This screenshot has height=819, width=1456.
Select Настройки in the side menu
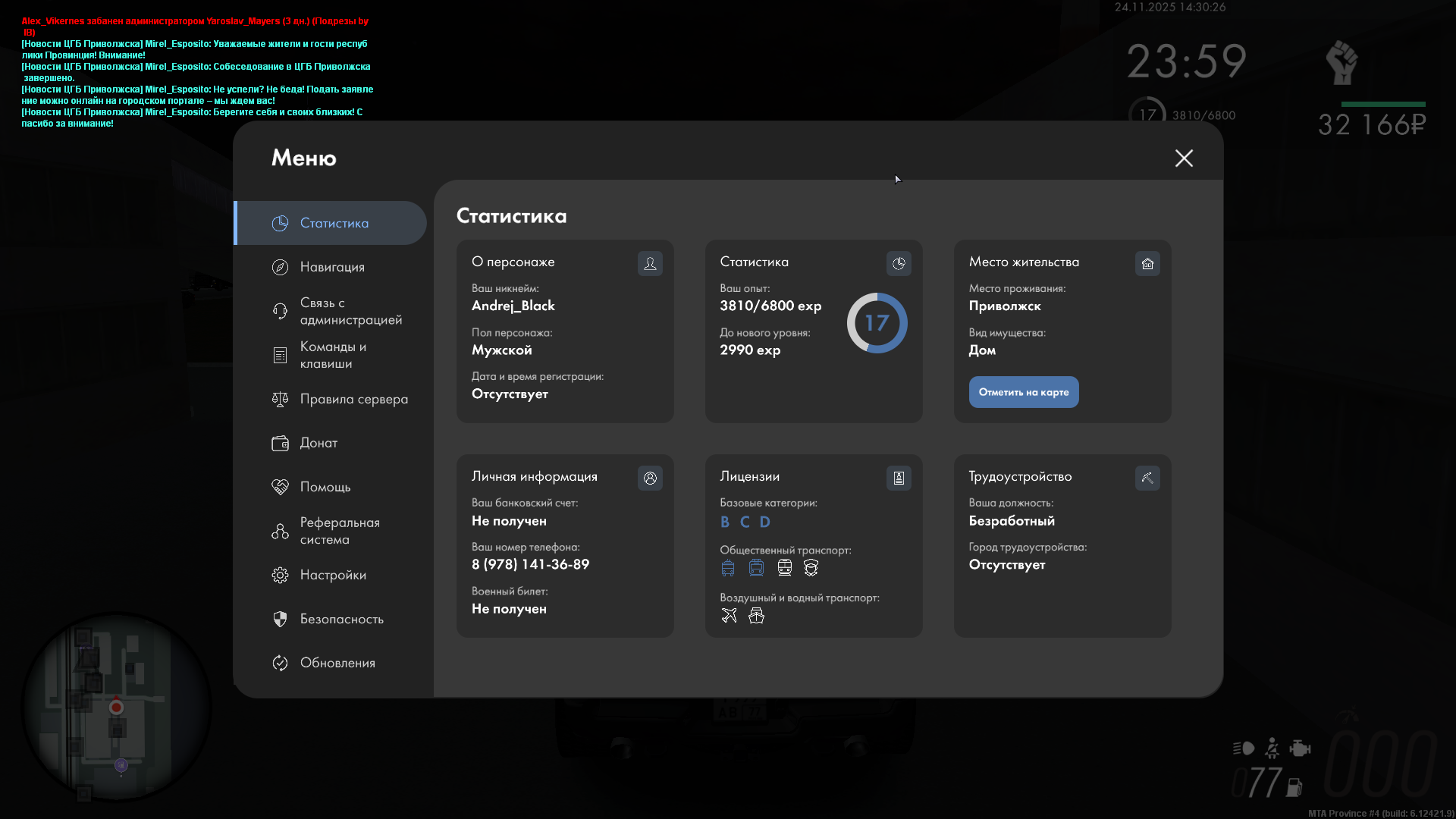coord(332,575)
